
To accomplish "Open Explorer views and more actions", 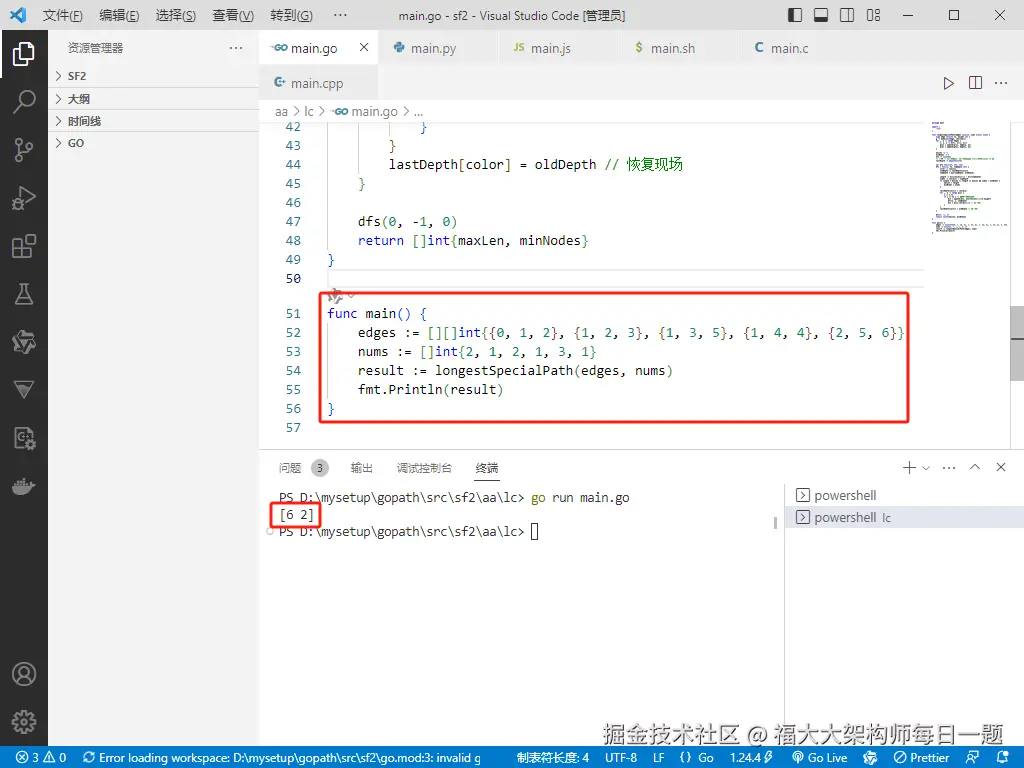I will [x=236, y=48].
